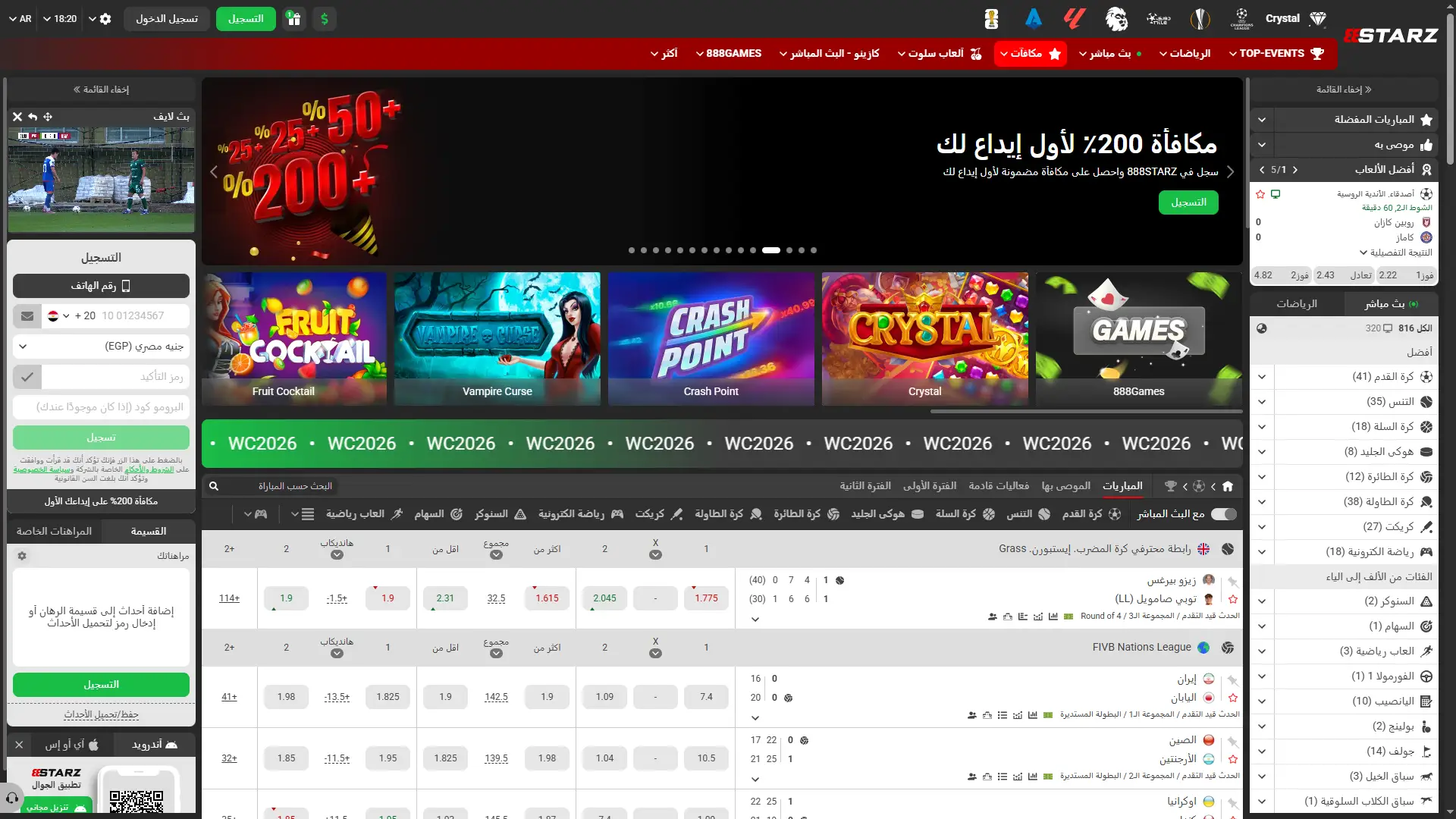Favorite the Rubin Kazan match star

coord(1260,194)
